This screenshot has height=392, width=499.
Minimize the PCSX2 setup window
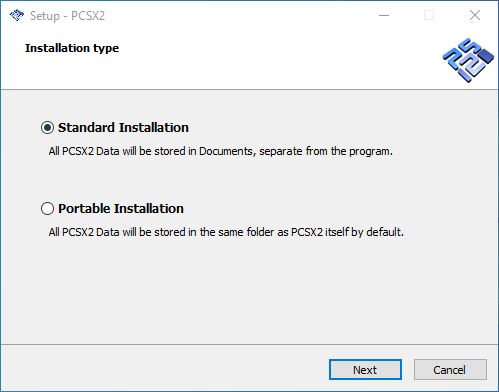click(384, 15)
